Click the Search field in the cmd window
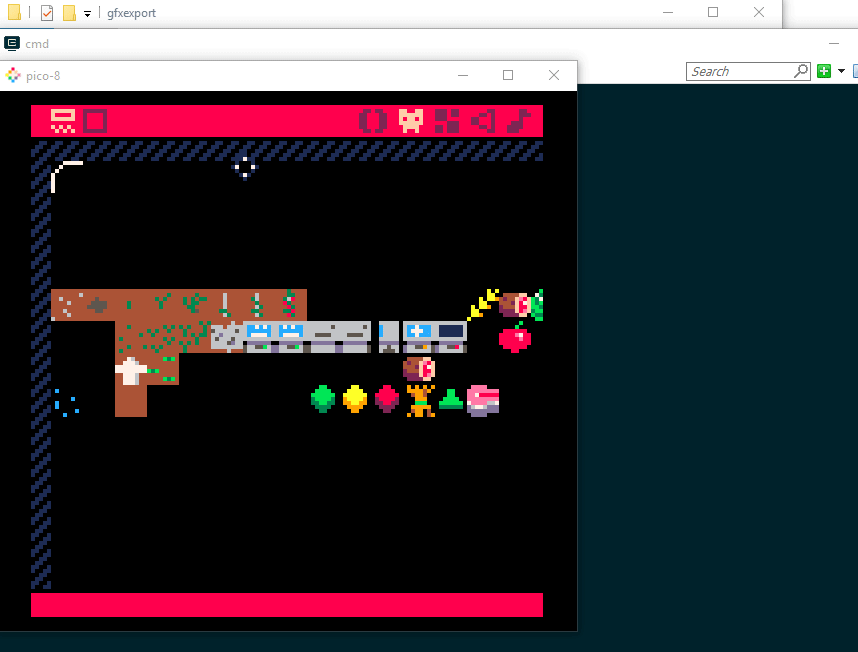Image resolution: width=858 pixels, height=652 pixels. coord(740,72)
